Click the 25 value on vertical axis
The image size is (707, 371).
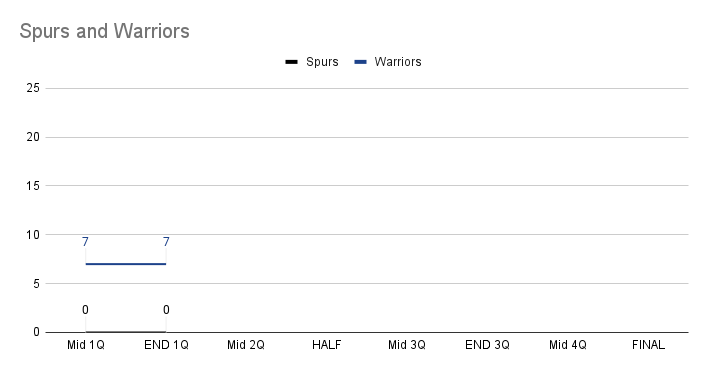pyautogui.click(x=33, y=88)
